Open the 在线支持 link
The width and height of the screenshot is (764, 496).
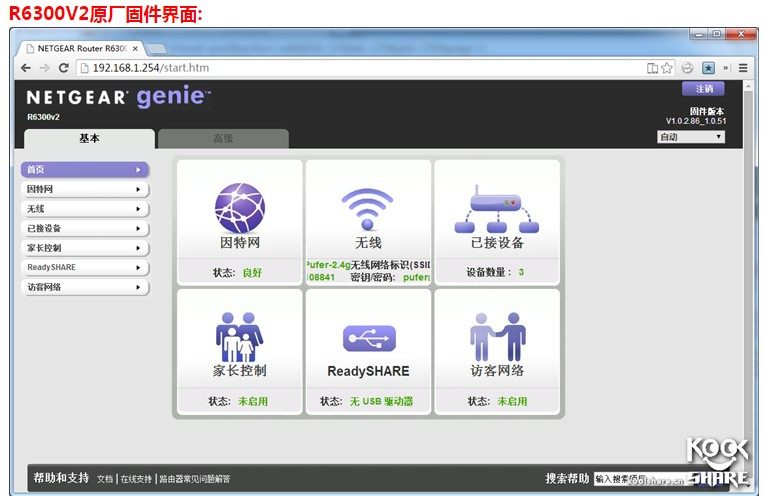(x=136, y=479)
